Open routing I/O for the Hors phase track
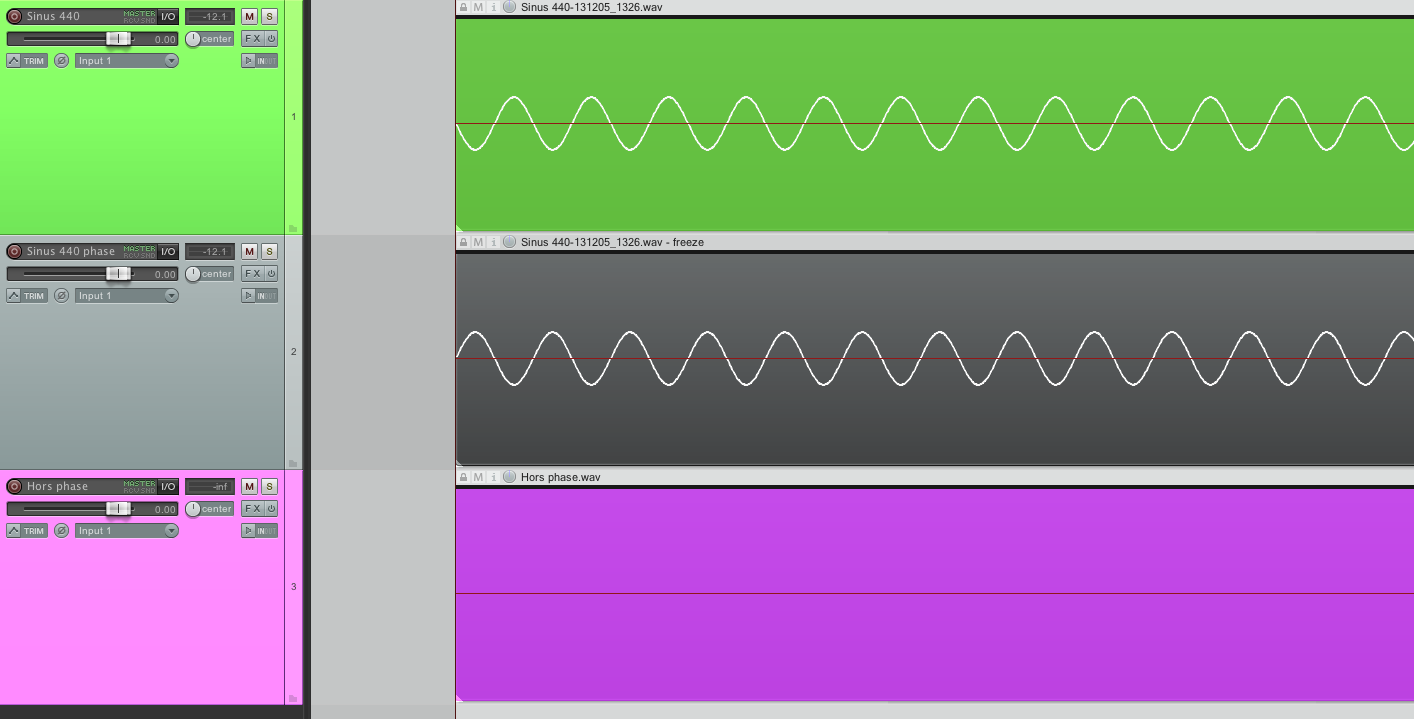Screen dimensions: 1414x719 coord(168,486)
